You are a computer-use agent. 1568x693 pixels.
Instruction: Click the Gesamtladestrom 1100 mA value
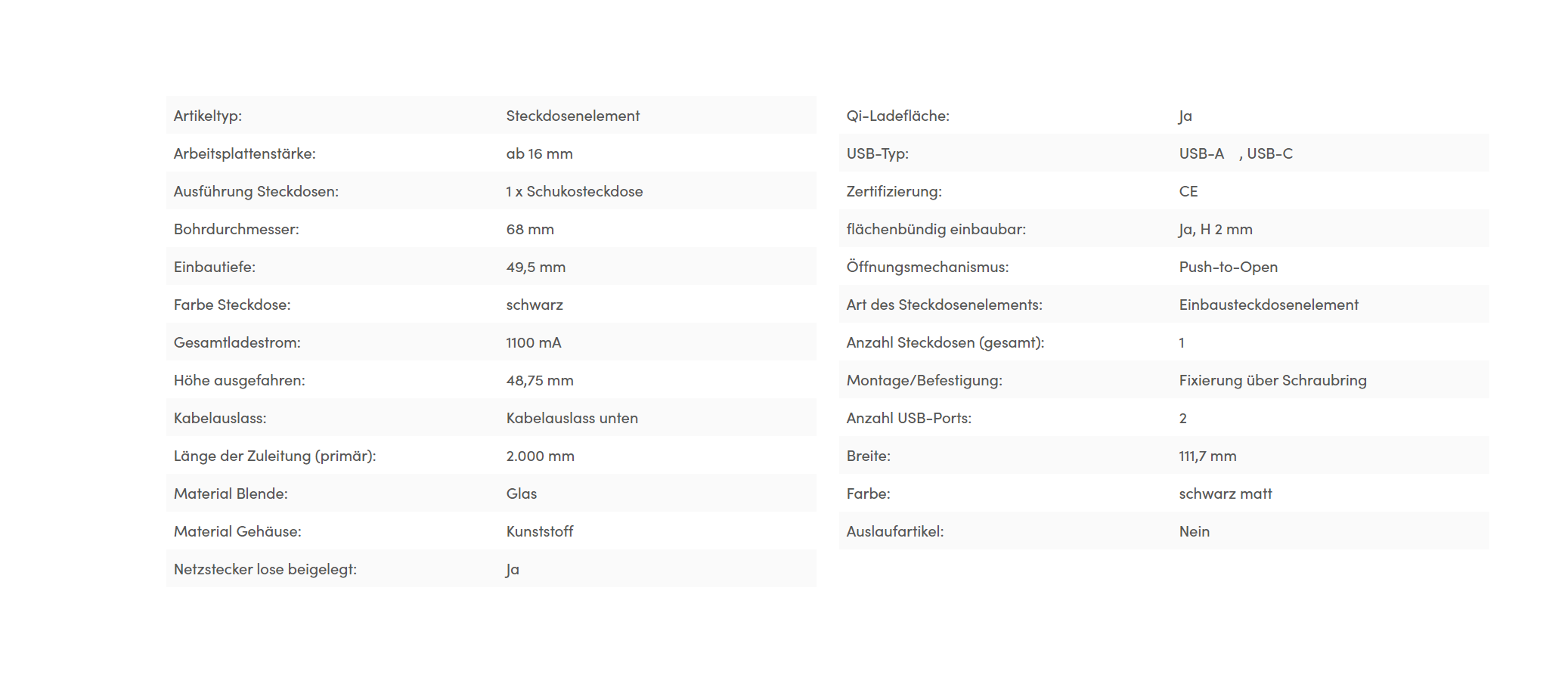click(534, 342)
